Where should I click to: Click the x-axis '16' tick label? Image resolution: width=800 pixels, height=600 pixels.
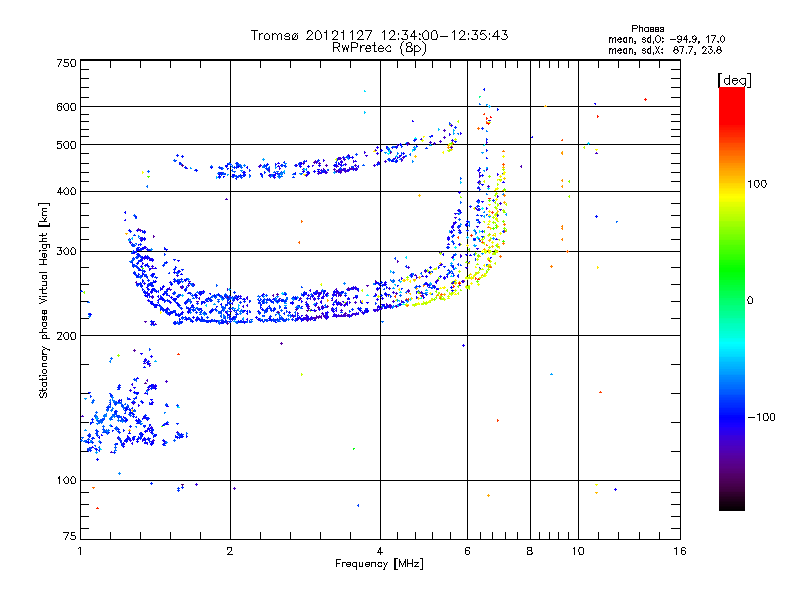(680, 551)
